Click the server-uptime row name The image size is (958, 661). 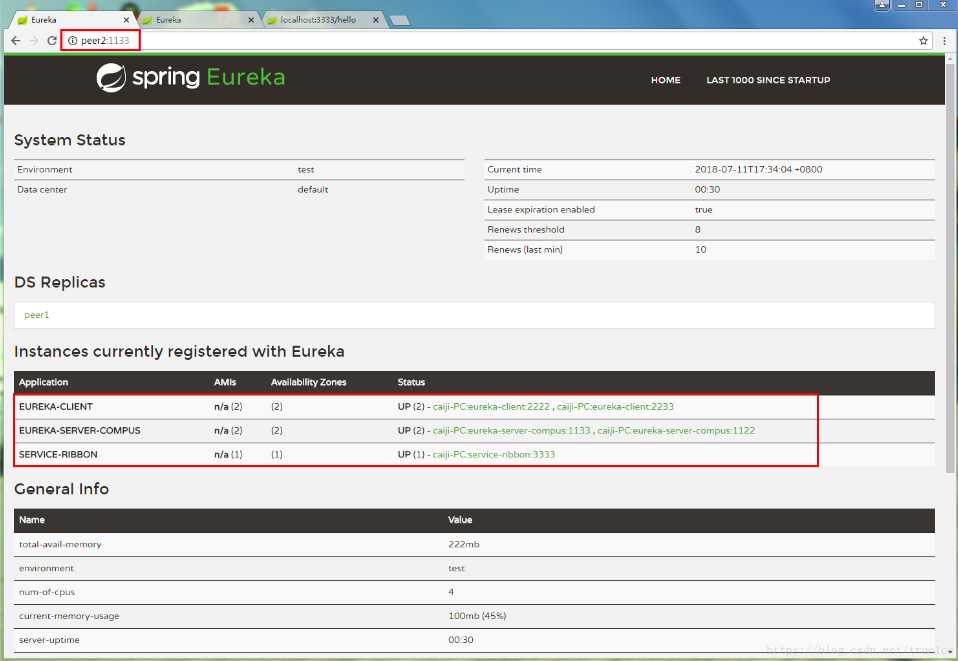49,640
